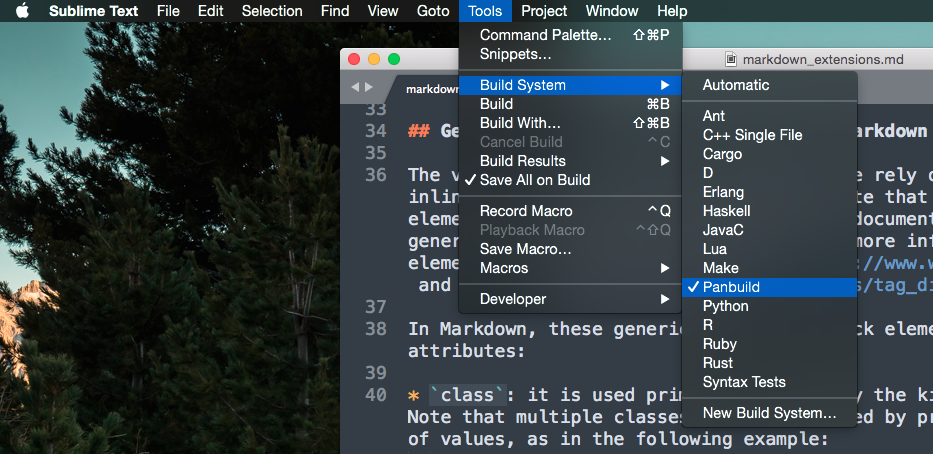Close the open Tools menu
The width and height of the screenshot is (933, 454).
[485, 11]
